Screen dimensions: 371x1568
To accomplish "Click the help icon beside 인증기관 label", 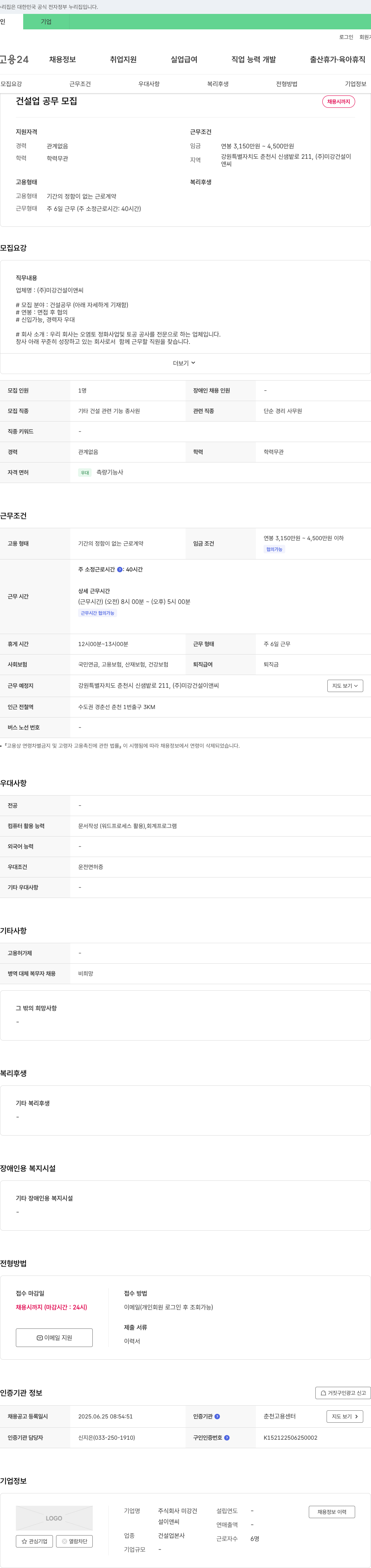I will (218, 1417).
